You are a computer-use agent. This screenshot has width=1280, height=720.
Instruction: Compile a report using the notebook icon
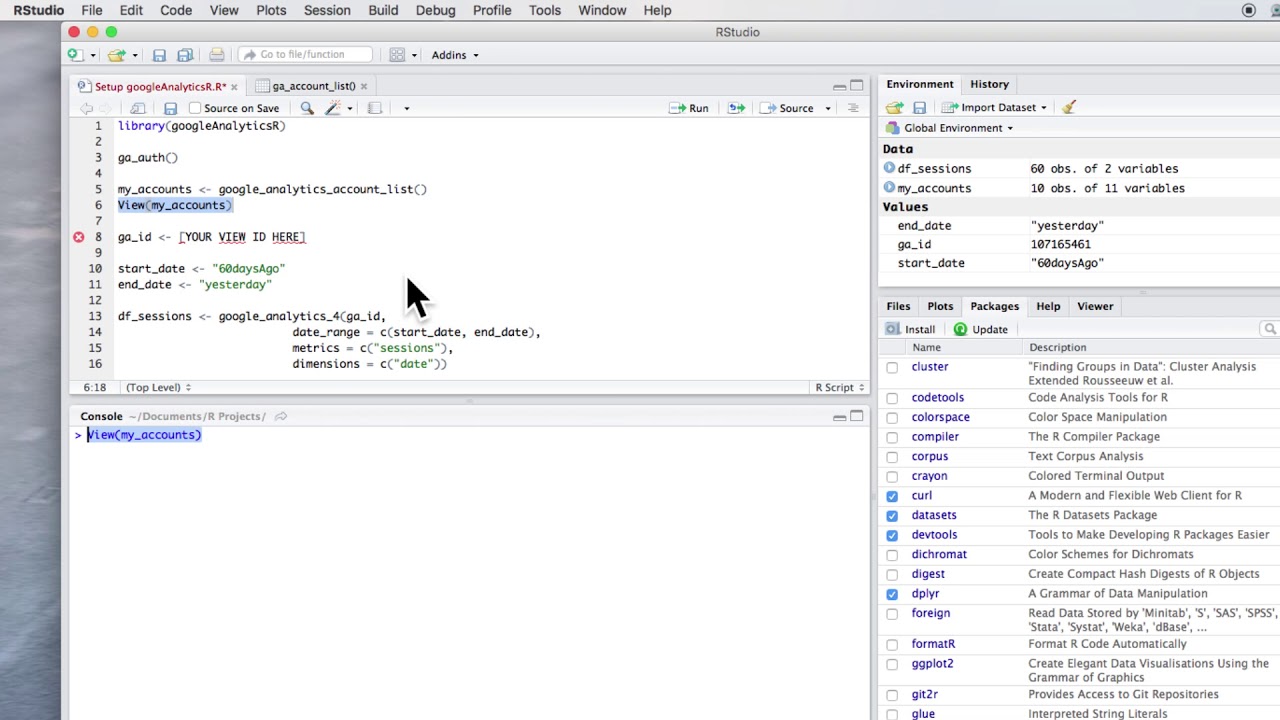pos(374,108)
